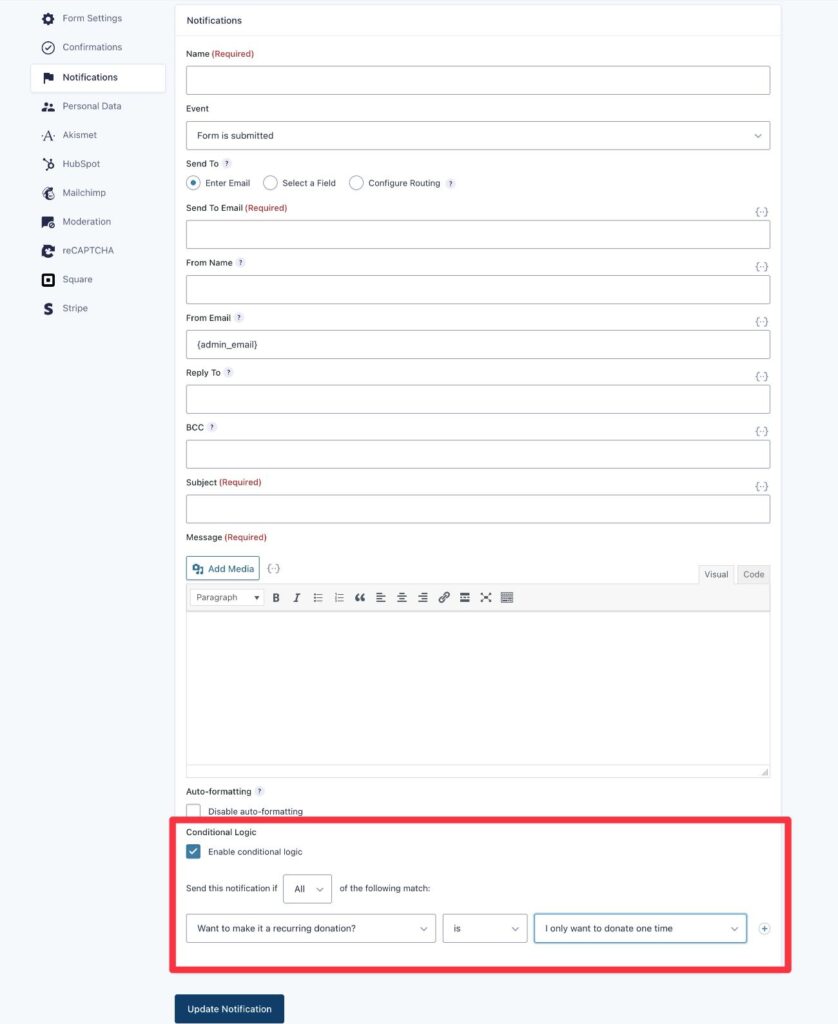Viewport: 838px width, 1024px height.
Task: Toggle italic formatting in message editor
Action: (x=297, y=598)
